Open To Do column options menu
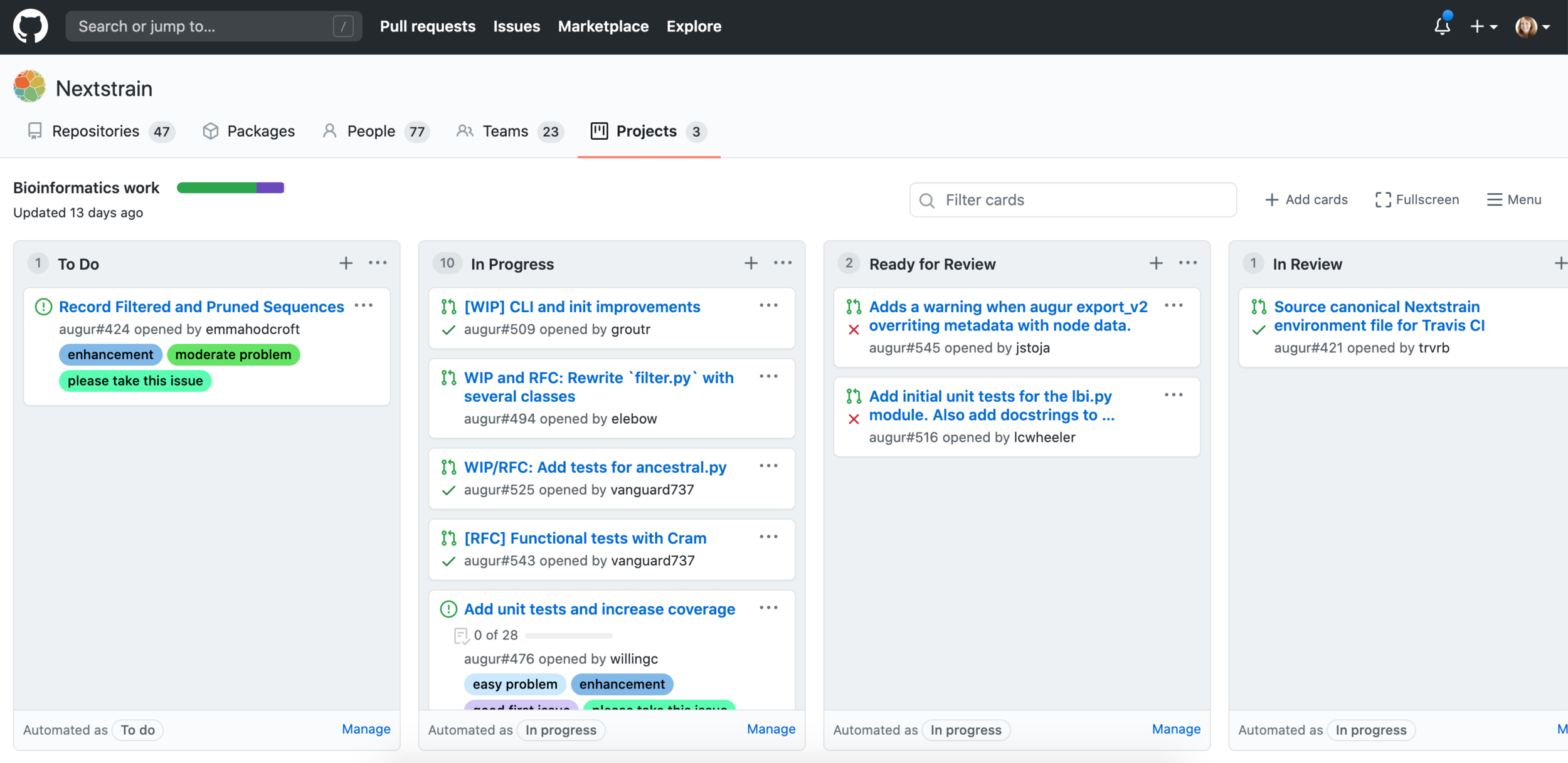The width and height of the screenshot is (1568, 763). tap(378, 263)
